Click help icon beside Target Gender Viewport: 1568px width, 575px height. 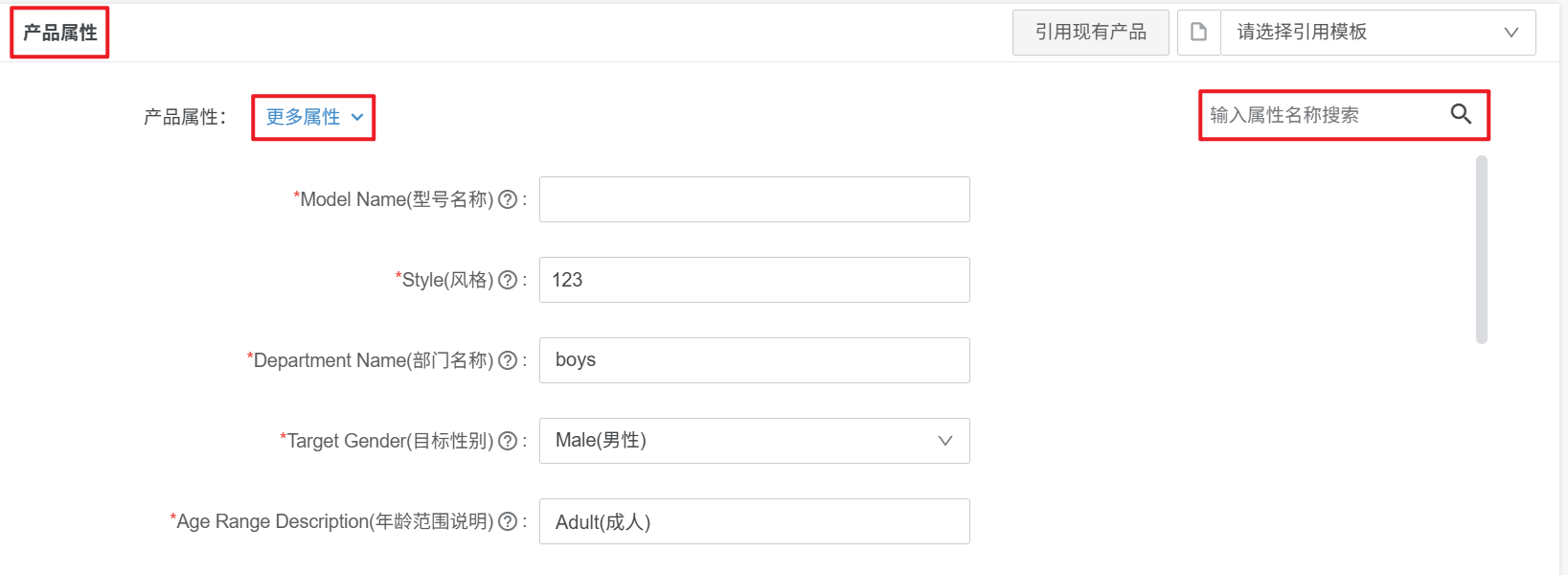click(x=509, y=441)
